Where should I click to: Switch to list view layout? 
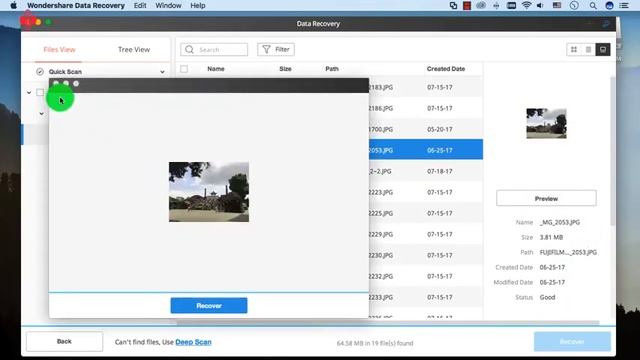click(588, 49)
